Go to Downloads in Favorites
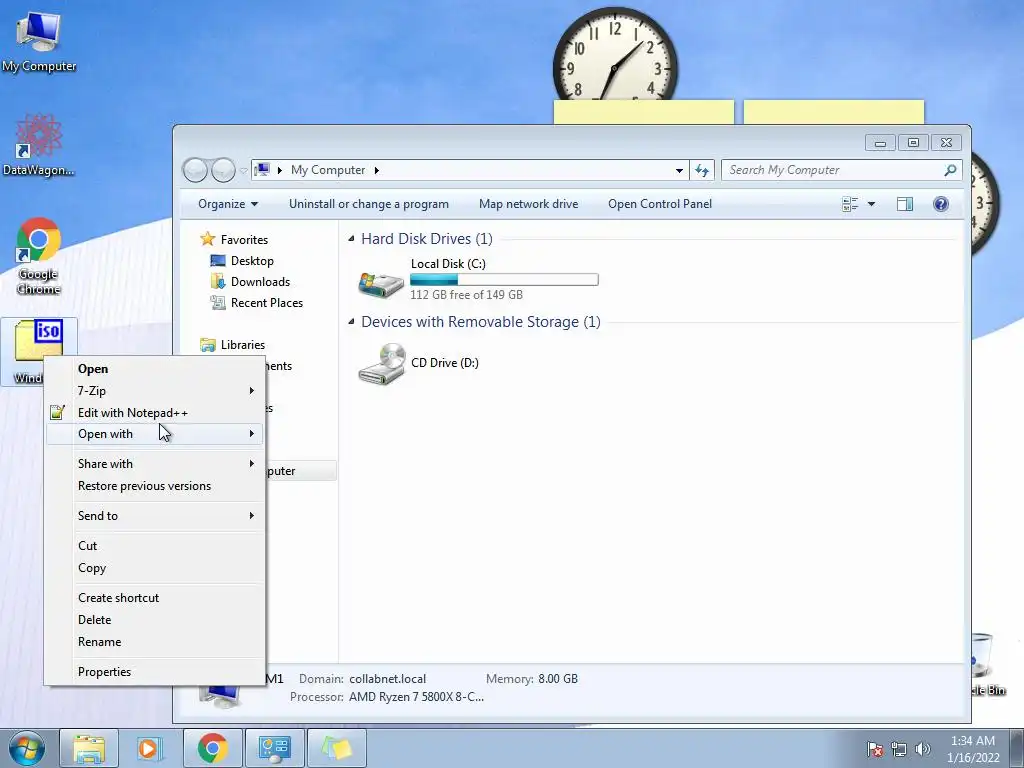Image resolution: width=1024 pixels, height=768 pixels. [x=251, y=281]
